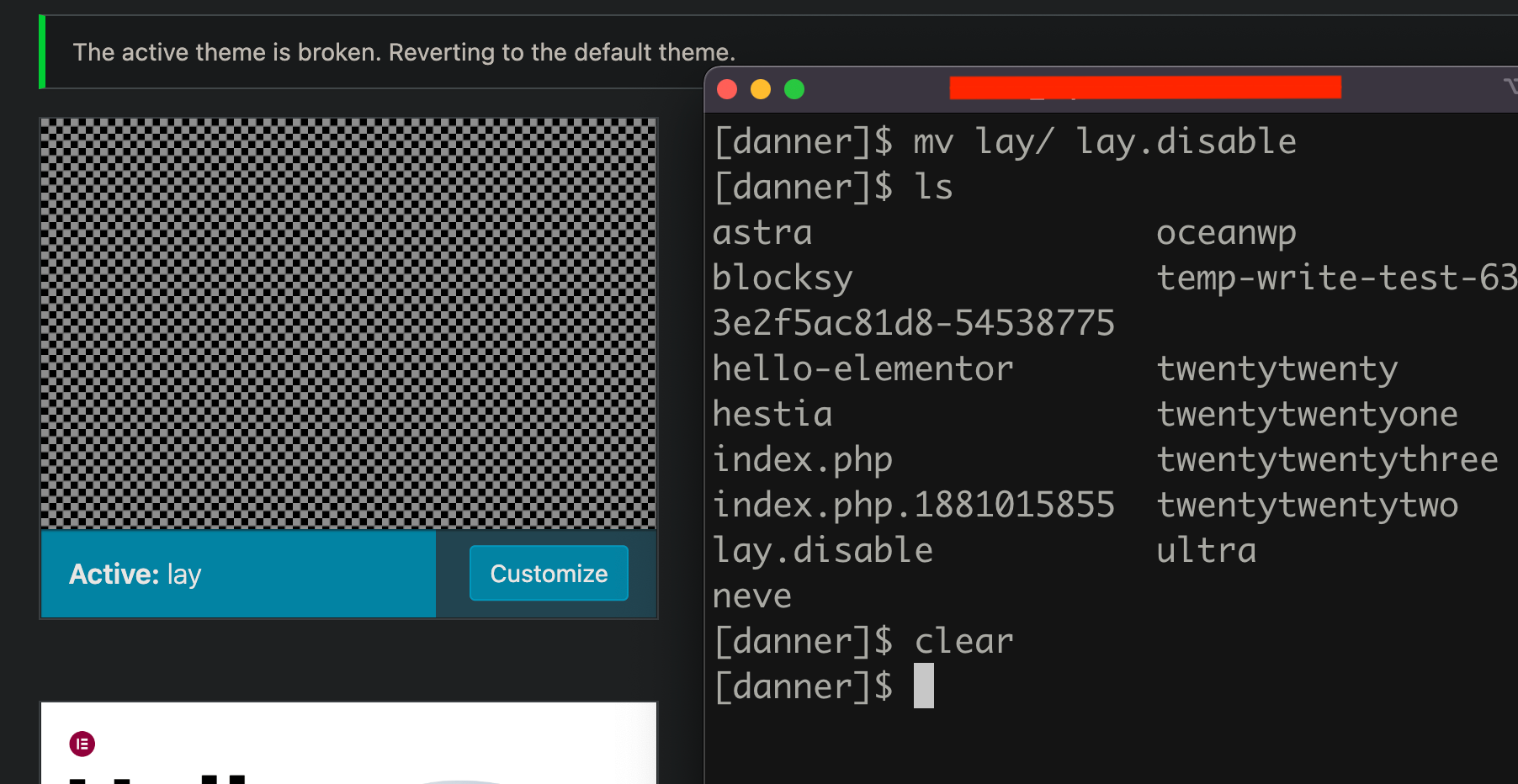Click the green accent bar of the admin notice
The width and height of the screenshot is (1518, 784).
pyautogui.click(x=40, y=51)
